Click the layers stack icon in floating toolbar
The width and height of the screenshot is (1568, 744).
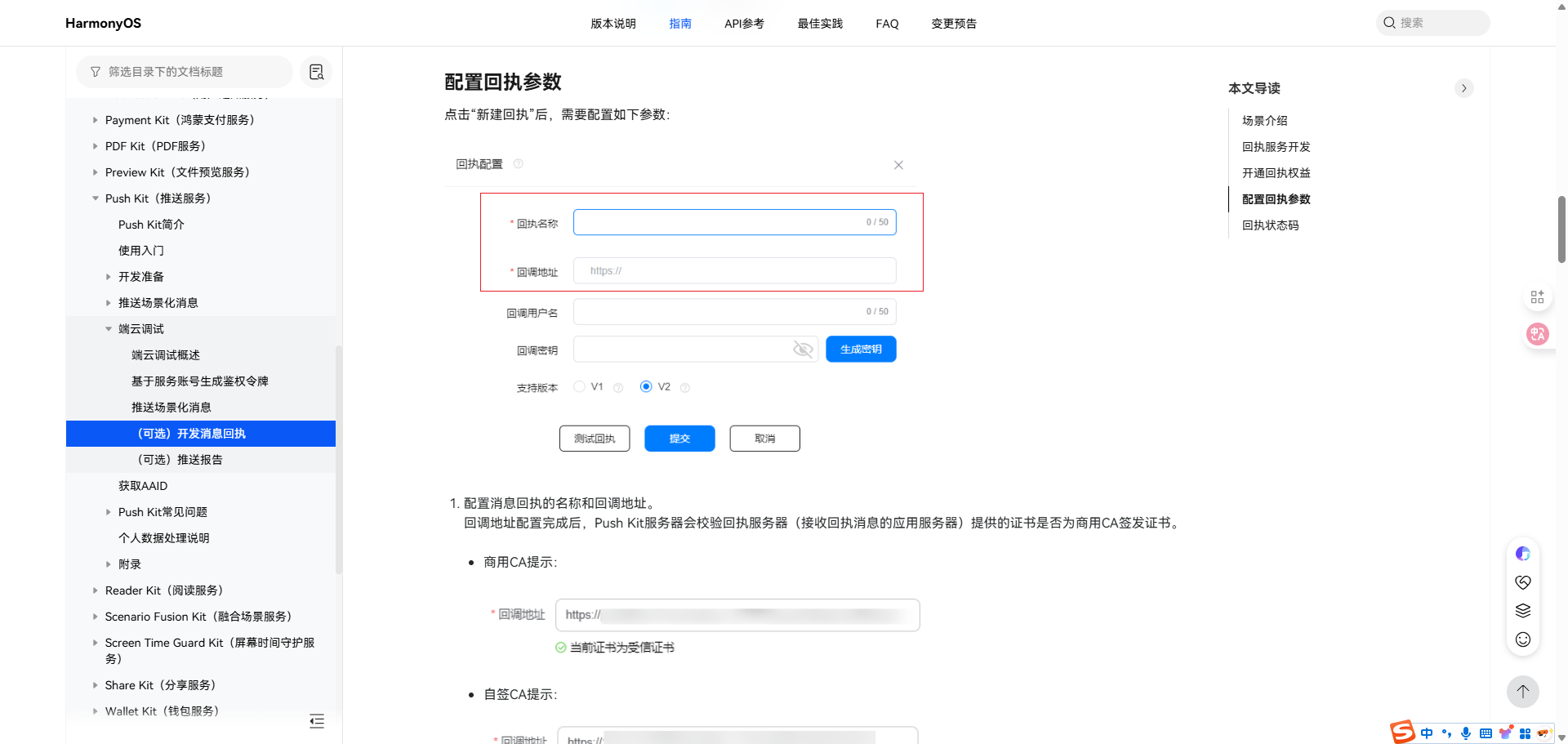tap(1522, 611)
